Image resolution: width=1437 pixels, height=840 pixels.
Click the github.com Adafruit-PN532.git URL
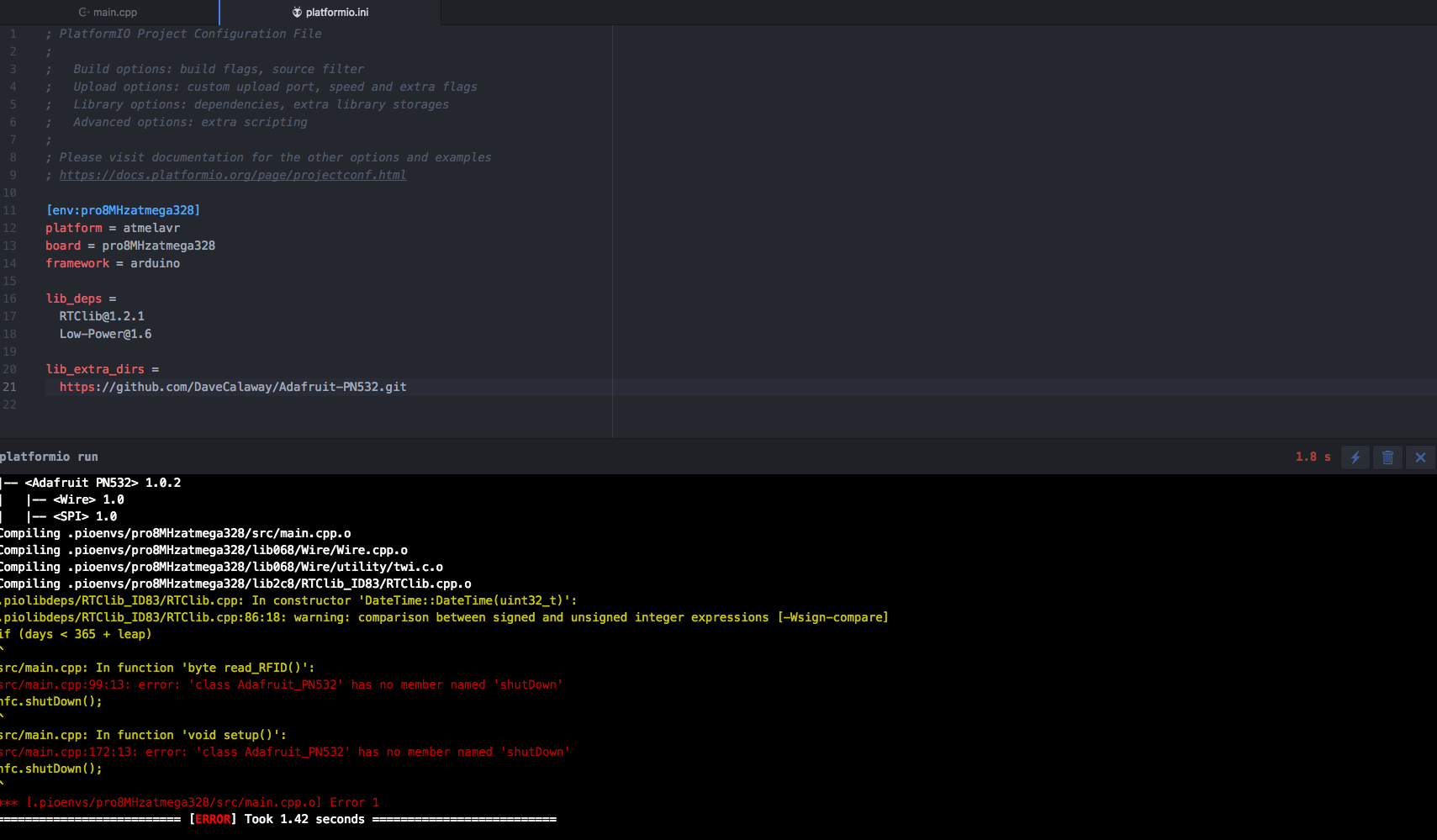pyautogui.click(x=233, y=387)
